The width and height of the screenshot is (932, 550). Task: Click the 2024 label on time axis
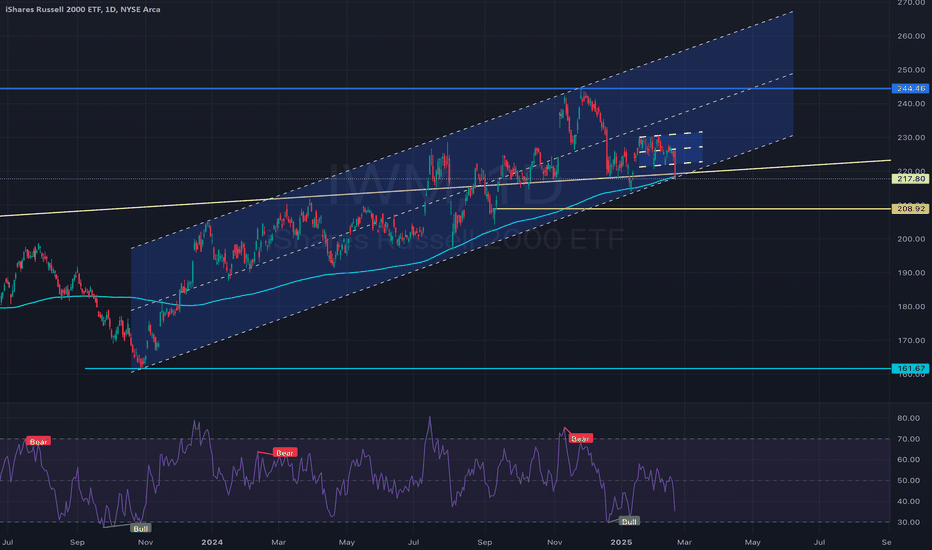(212, 542)
